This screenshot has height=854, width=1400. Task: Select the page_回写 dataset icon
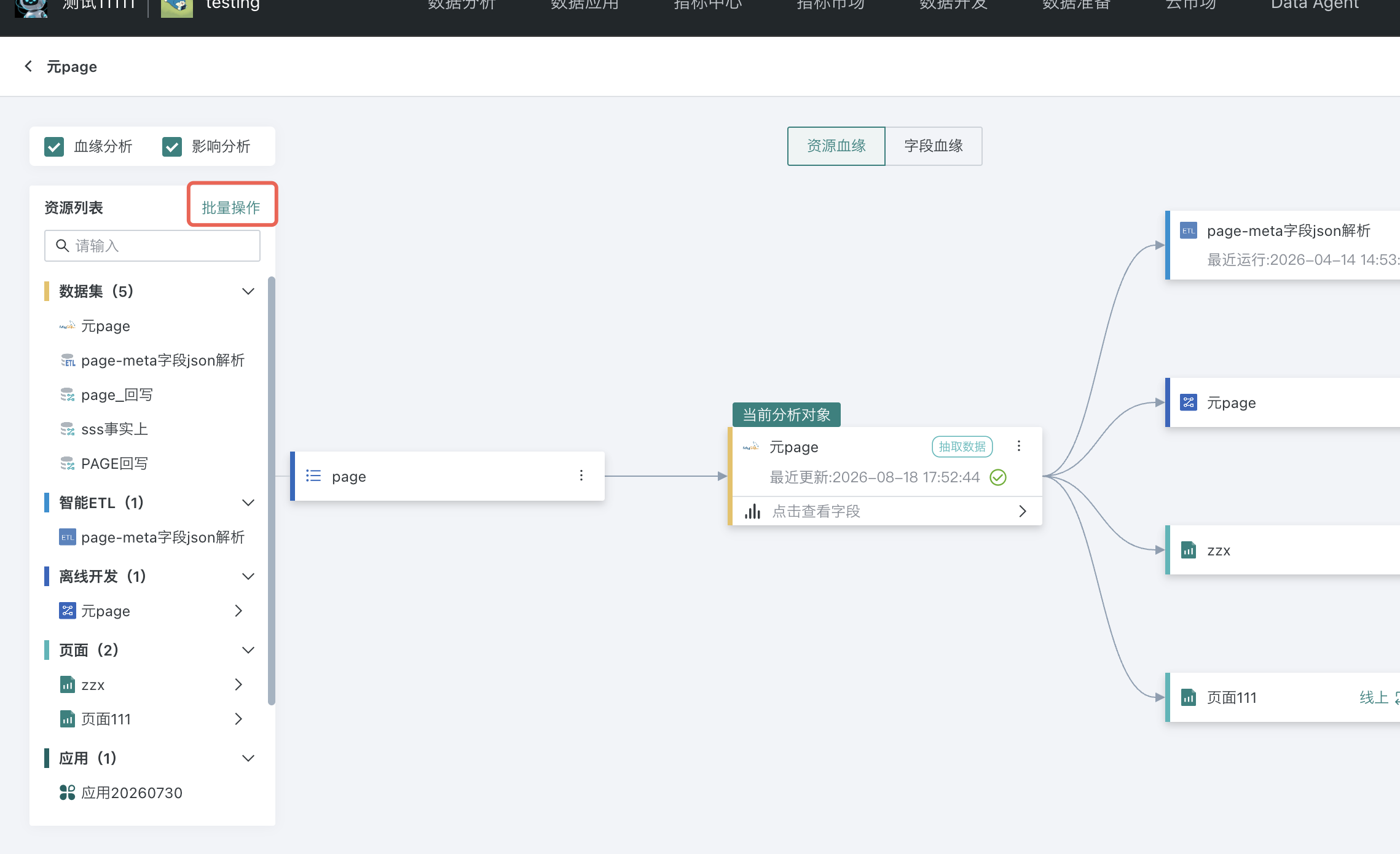(68, 394)
